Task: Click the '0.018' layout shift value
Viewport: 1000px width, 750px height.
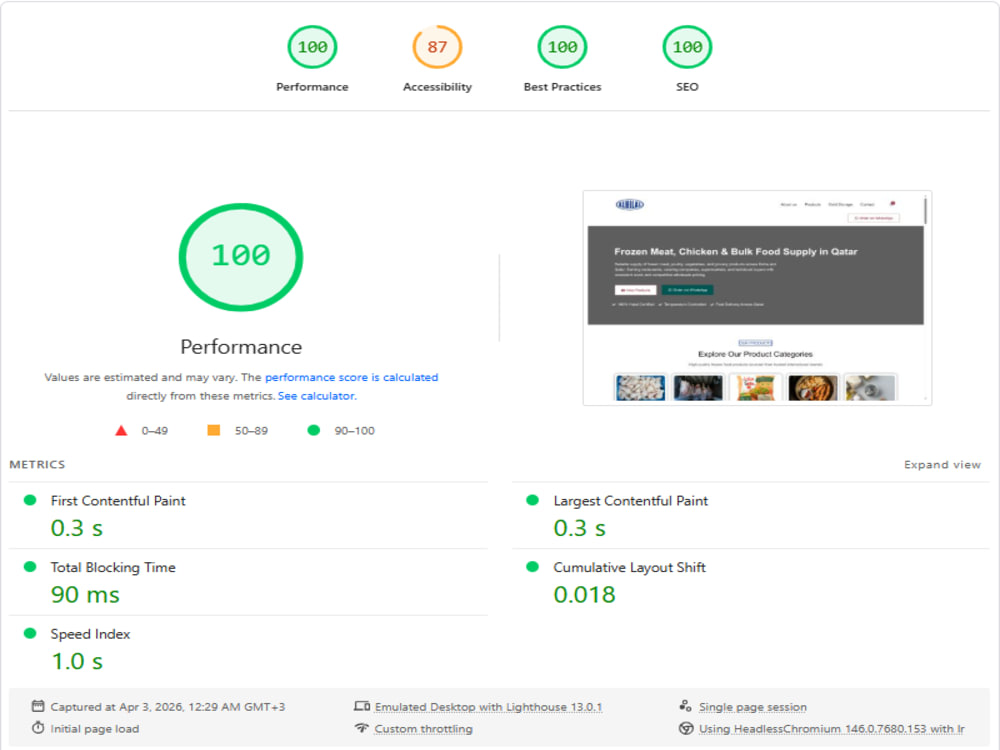Action: (x=584, y=594)
